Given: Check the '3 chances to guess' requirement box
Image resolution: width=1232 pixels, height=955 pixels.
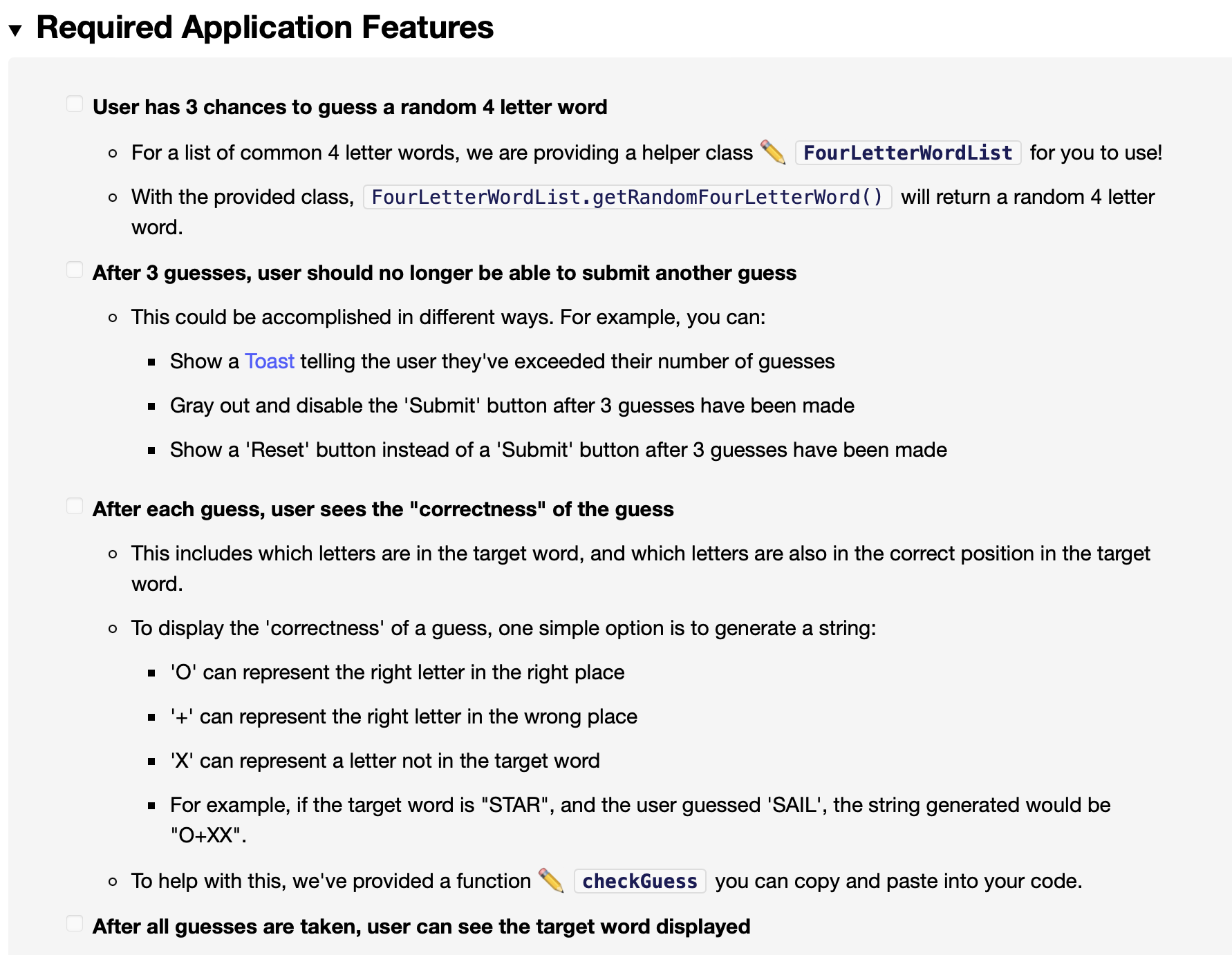Looking at the screenshot, I should click(x=75, y=103).
